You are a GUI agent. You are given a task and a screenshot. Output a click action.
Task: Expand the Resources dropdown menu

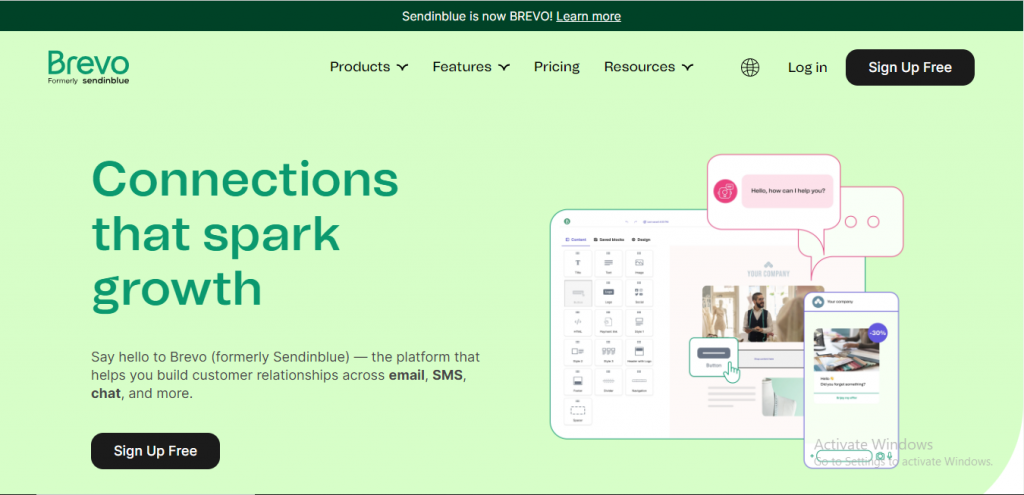[648, 67]
